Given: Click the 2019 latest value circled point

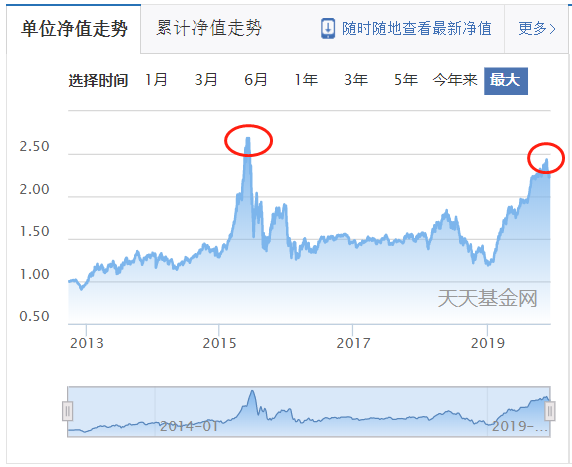Looking at the screenshot, I should (546, 158).
